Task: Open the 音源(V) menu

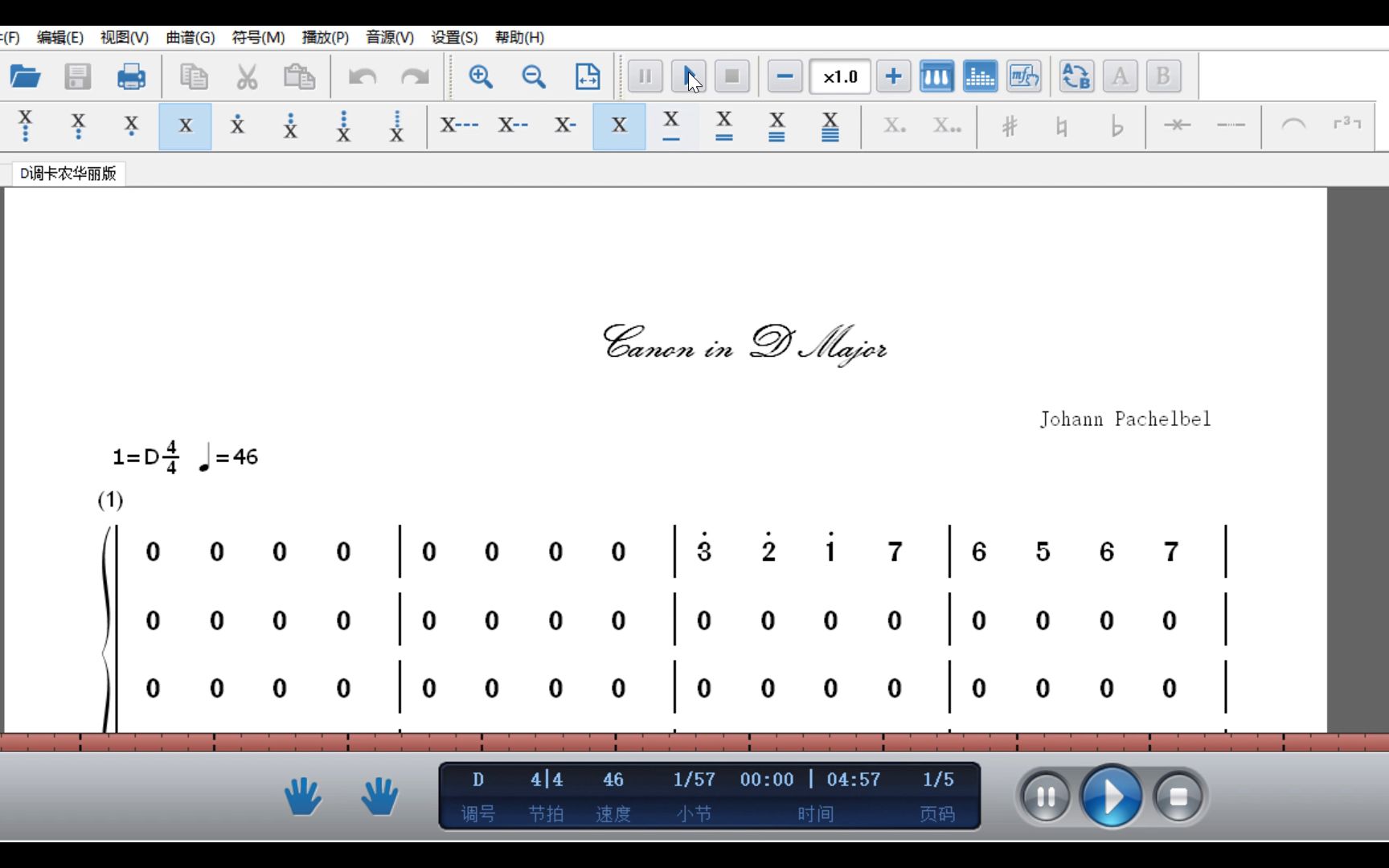Action: (390, 38)
